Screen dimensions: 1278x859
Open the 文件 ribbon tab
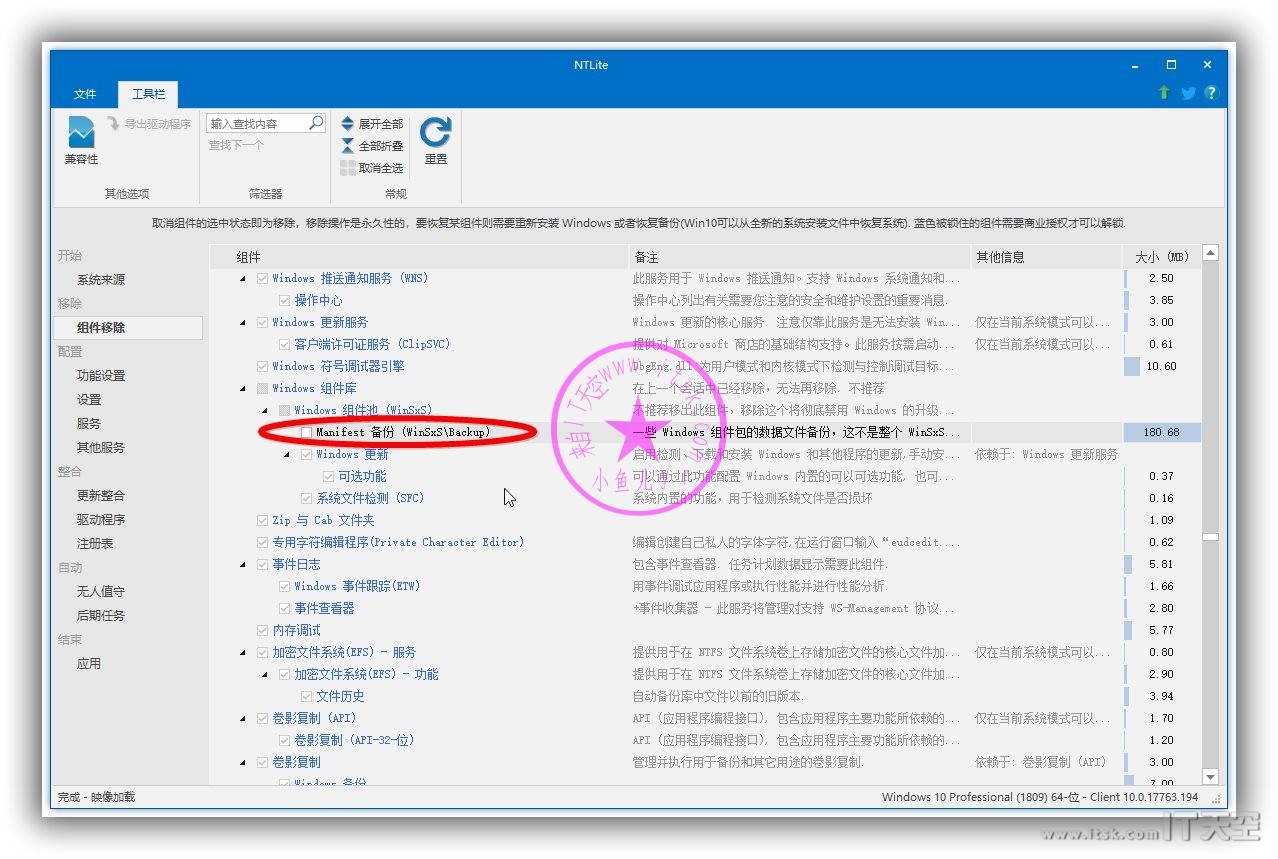click(85, 94)
